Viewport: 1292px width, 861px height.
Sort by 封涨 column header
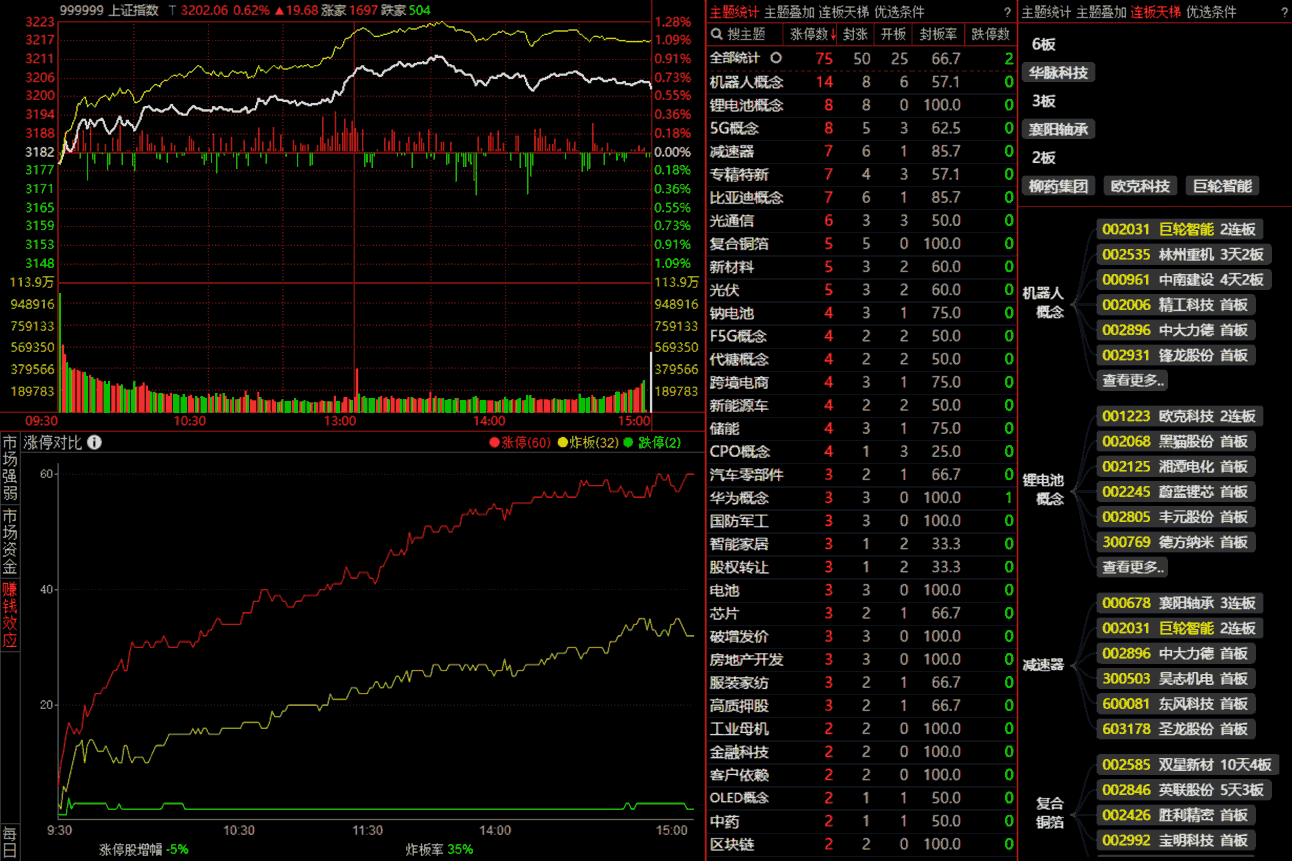click(855, 34)
